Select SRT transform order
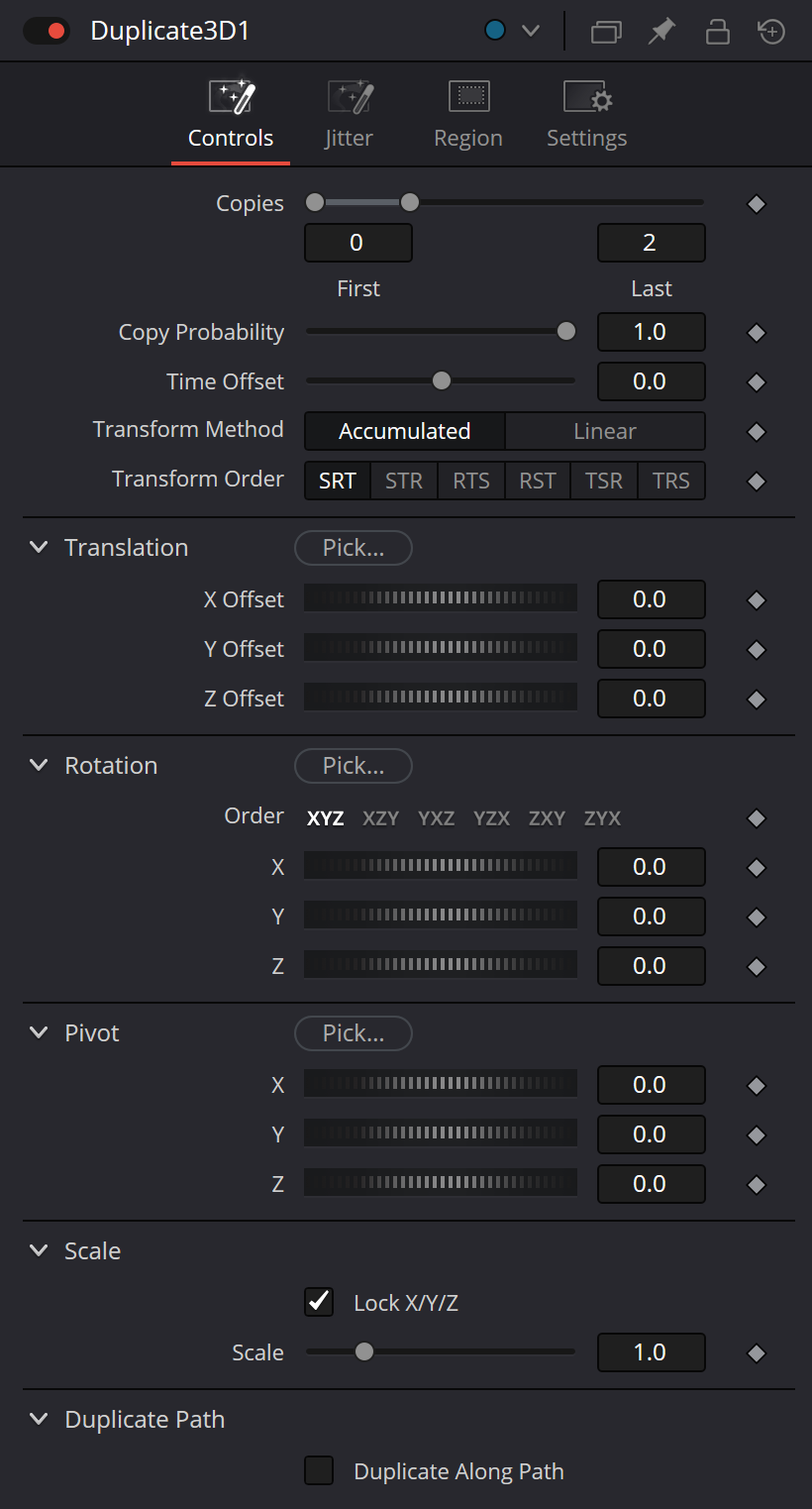 [338, 481]
